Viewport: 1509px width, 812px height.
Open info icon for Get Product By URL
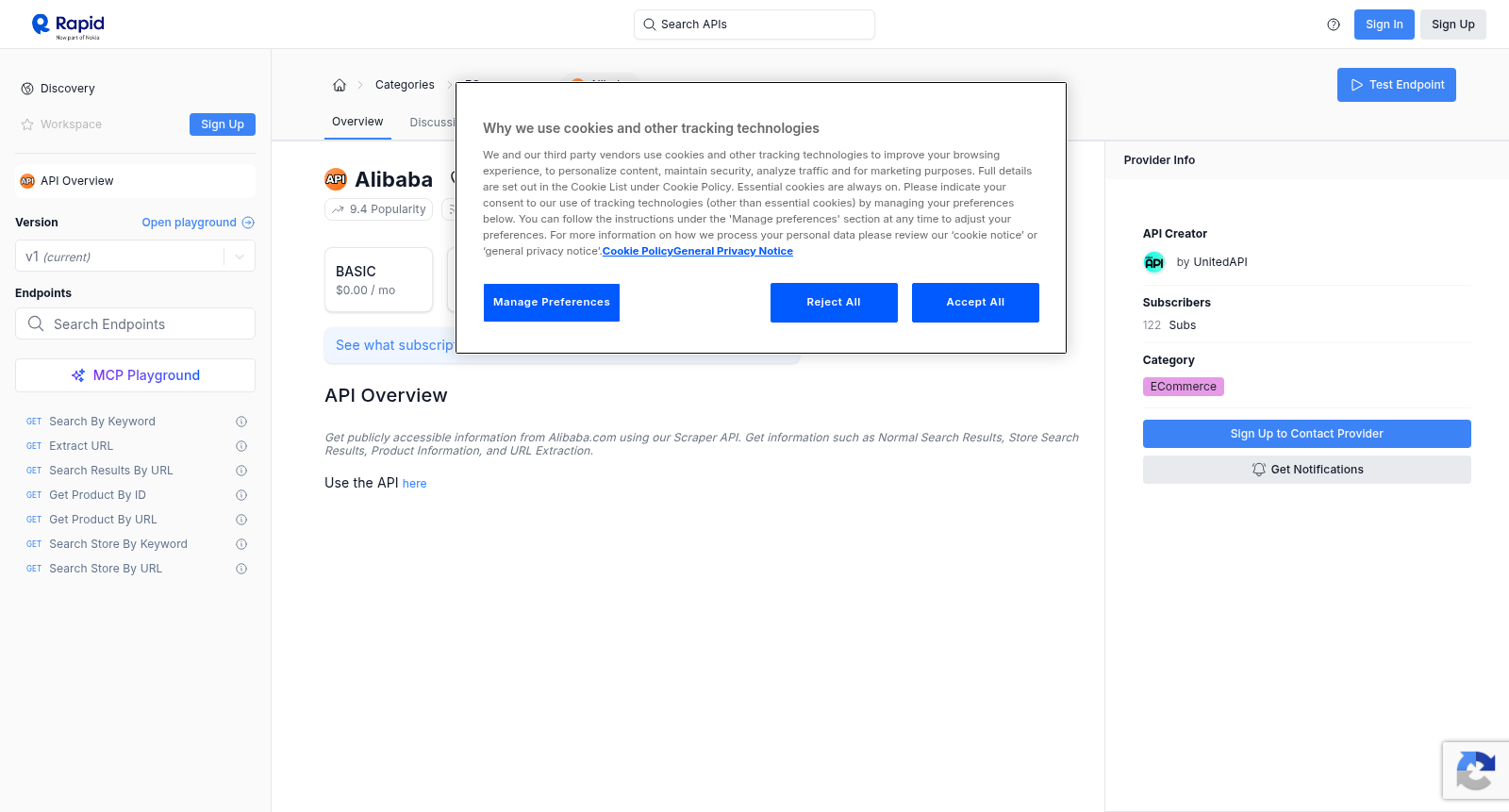(241, 520)
